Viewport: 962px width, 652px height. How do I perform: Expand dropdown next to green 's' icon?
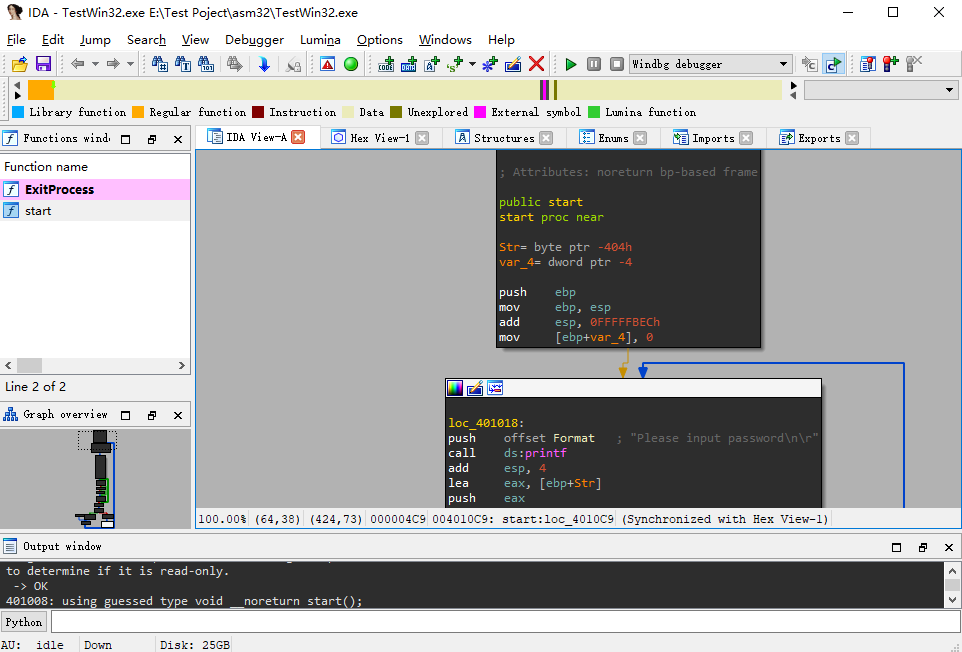point(472,64)
